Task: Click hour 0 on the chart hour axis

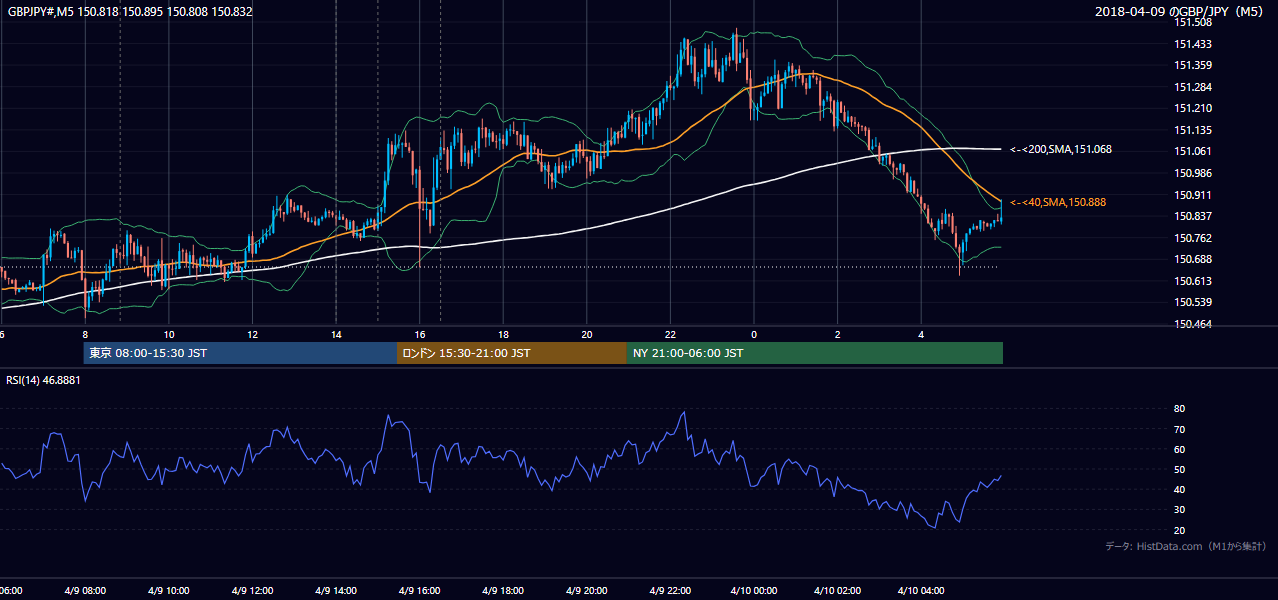Action: point(754,335)
